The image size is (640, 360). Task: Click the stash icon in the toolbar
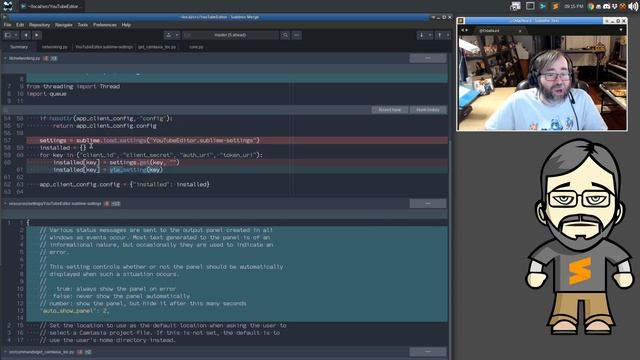[169, 36]
